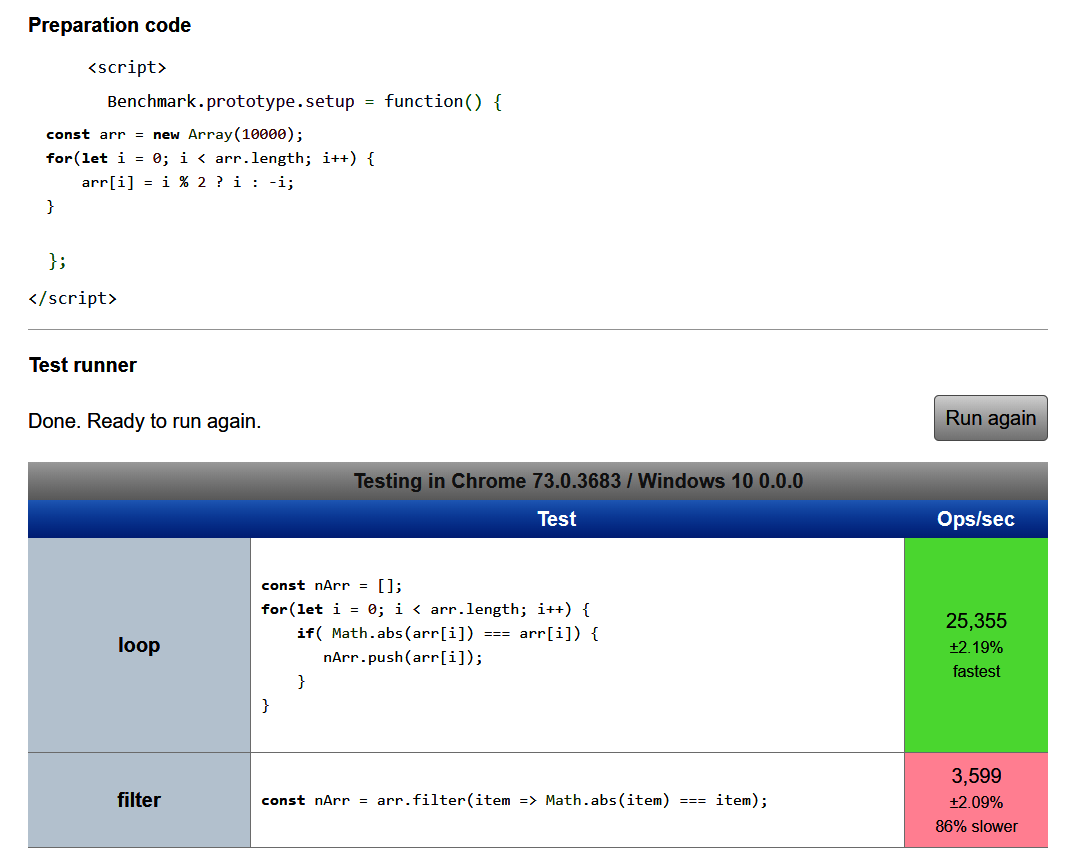The height and width of the screenshot is (848, 1075).
Task: Click the nArr.push(arr[i]) code line
Action: [402, 657]
